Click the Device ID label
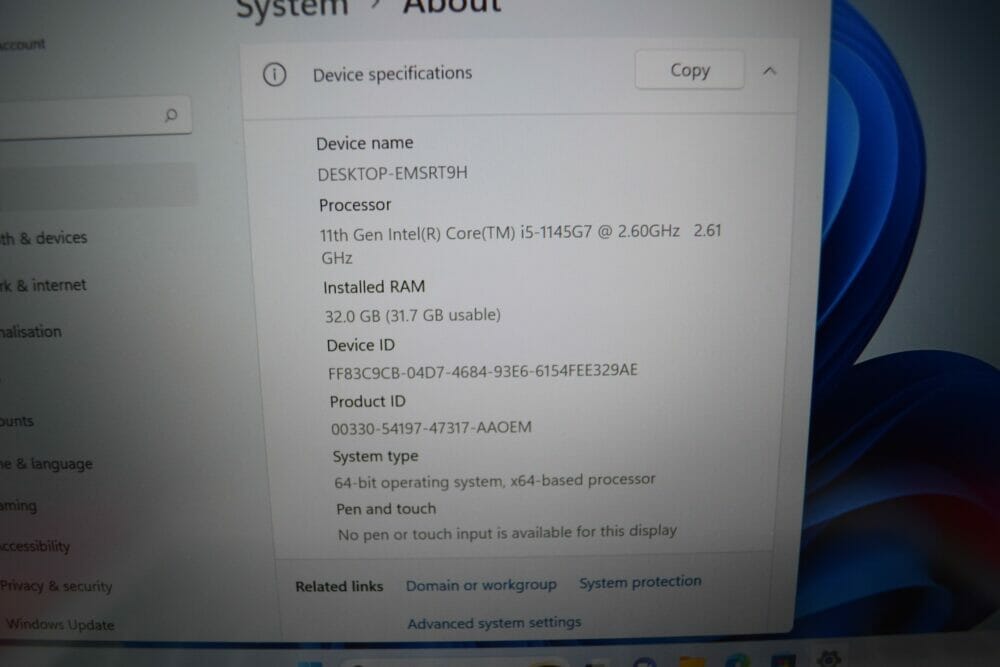The image size is (1000, 667). click(x=360, y=345)
